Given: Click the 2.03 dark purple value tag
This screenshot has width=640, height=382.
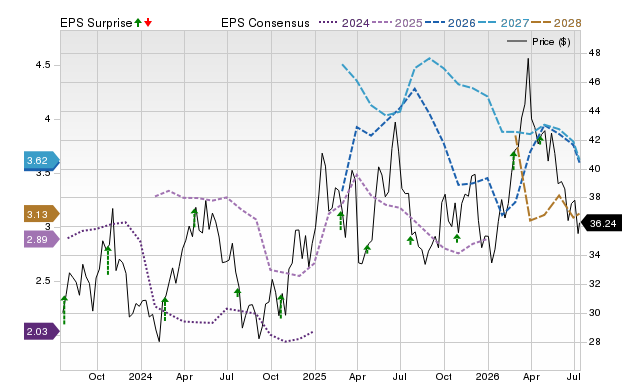Looking at the screenshot, I should point(42,331).
